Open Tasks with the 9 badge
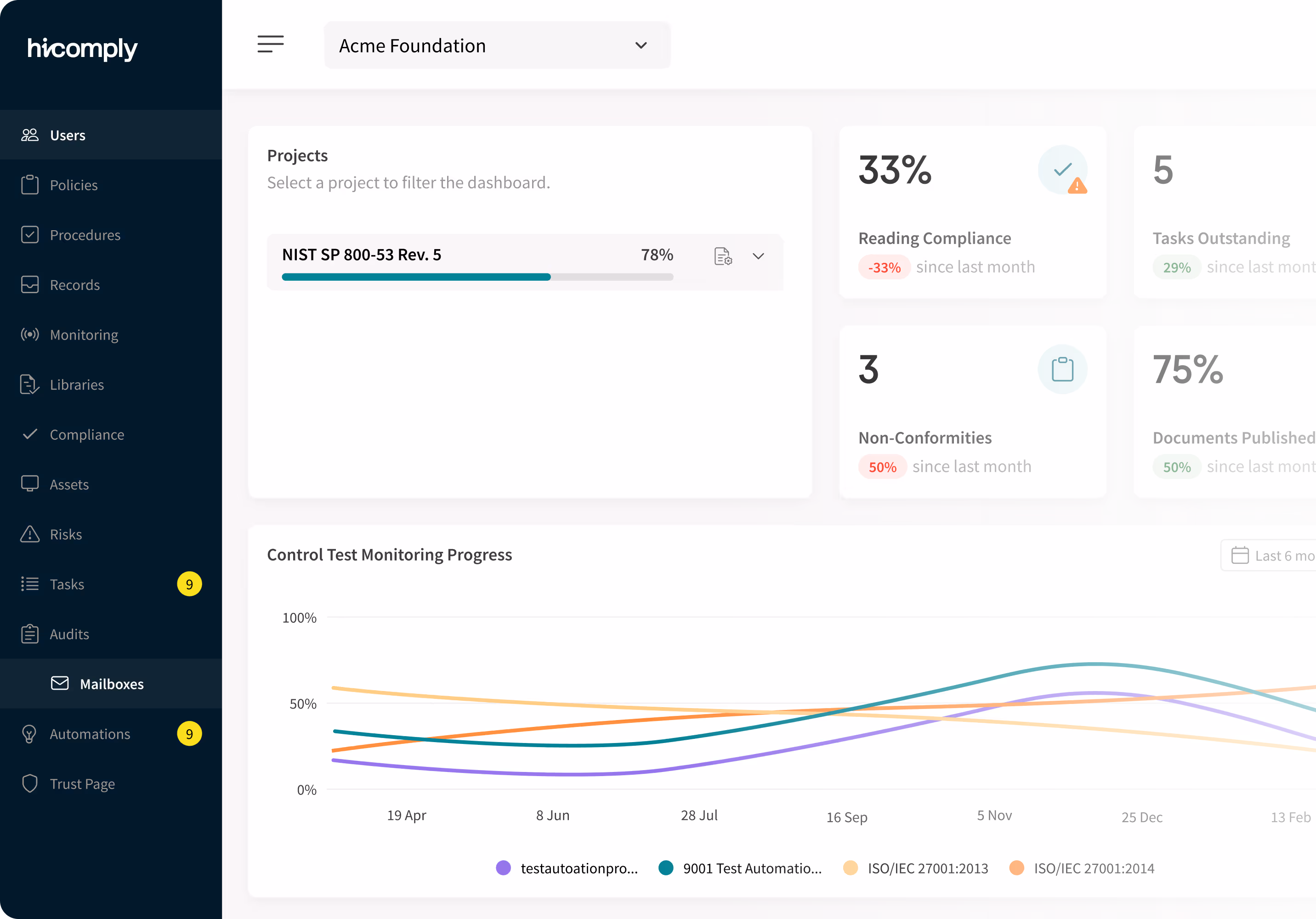The width and height of the screenshot is (1316, 919). tap(67, 584)
